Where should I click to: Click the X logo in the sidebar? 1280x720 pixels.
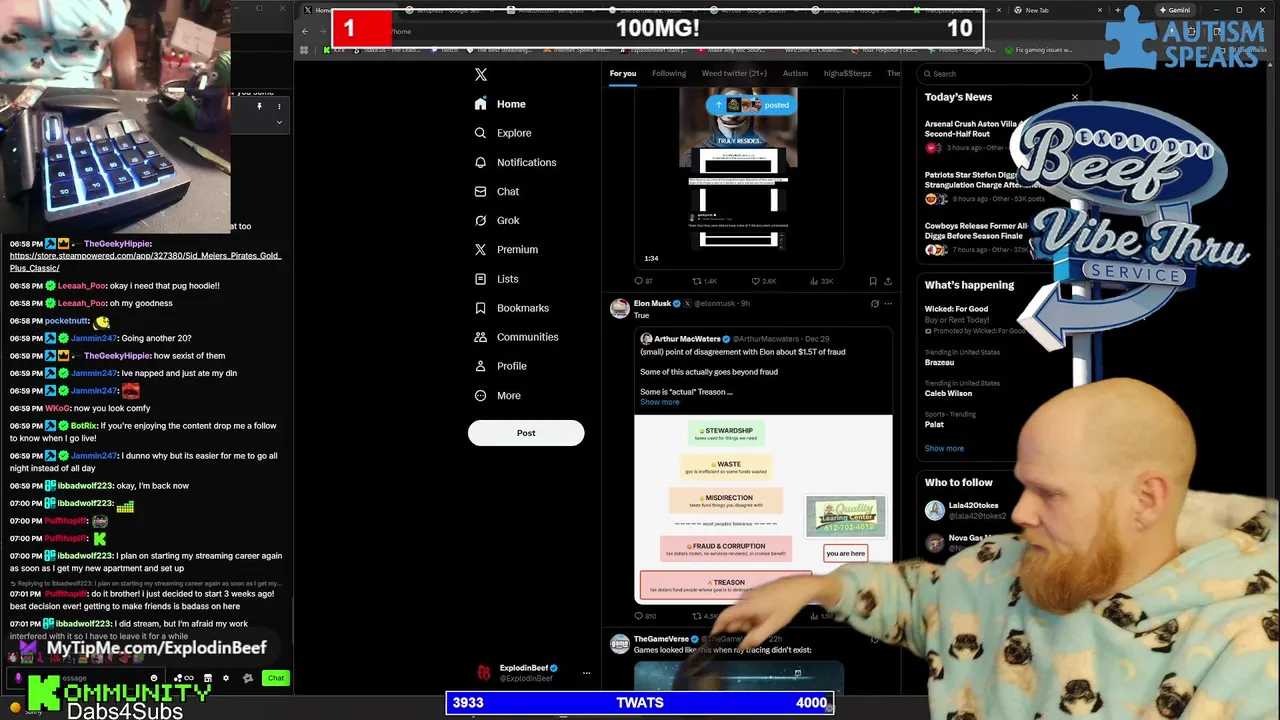[481, 75]
